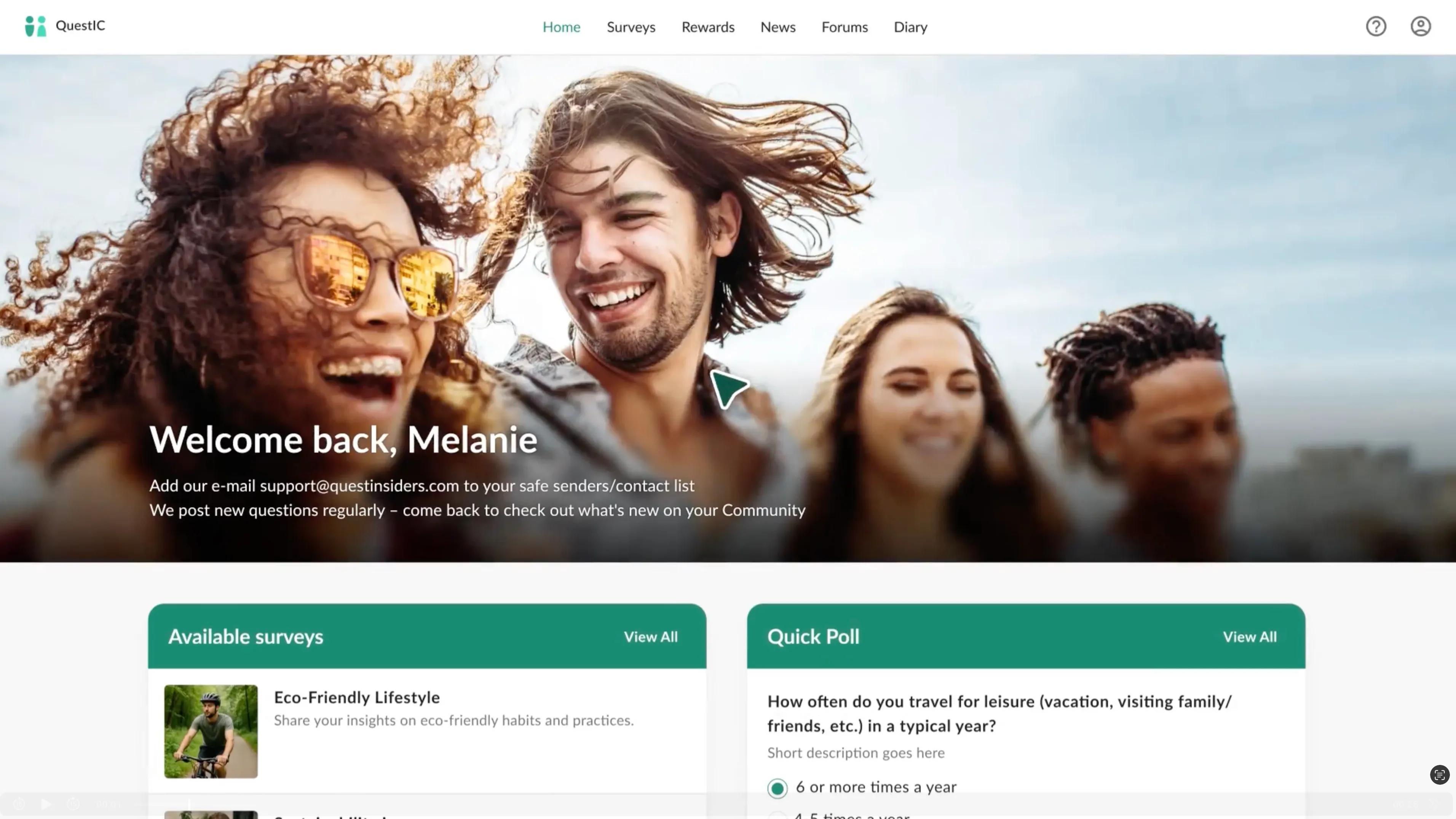View All quick polls
1456x819 pixels.
tap(1249, 637)
